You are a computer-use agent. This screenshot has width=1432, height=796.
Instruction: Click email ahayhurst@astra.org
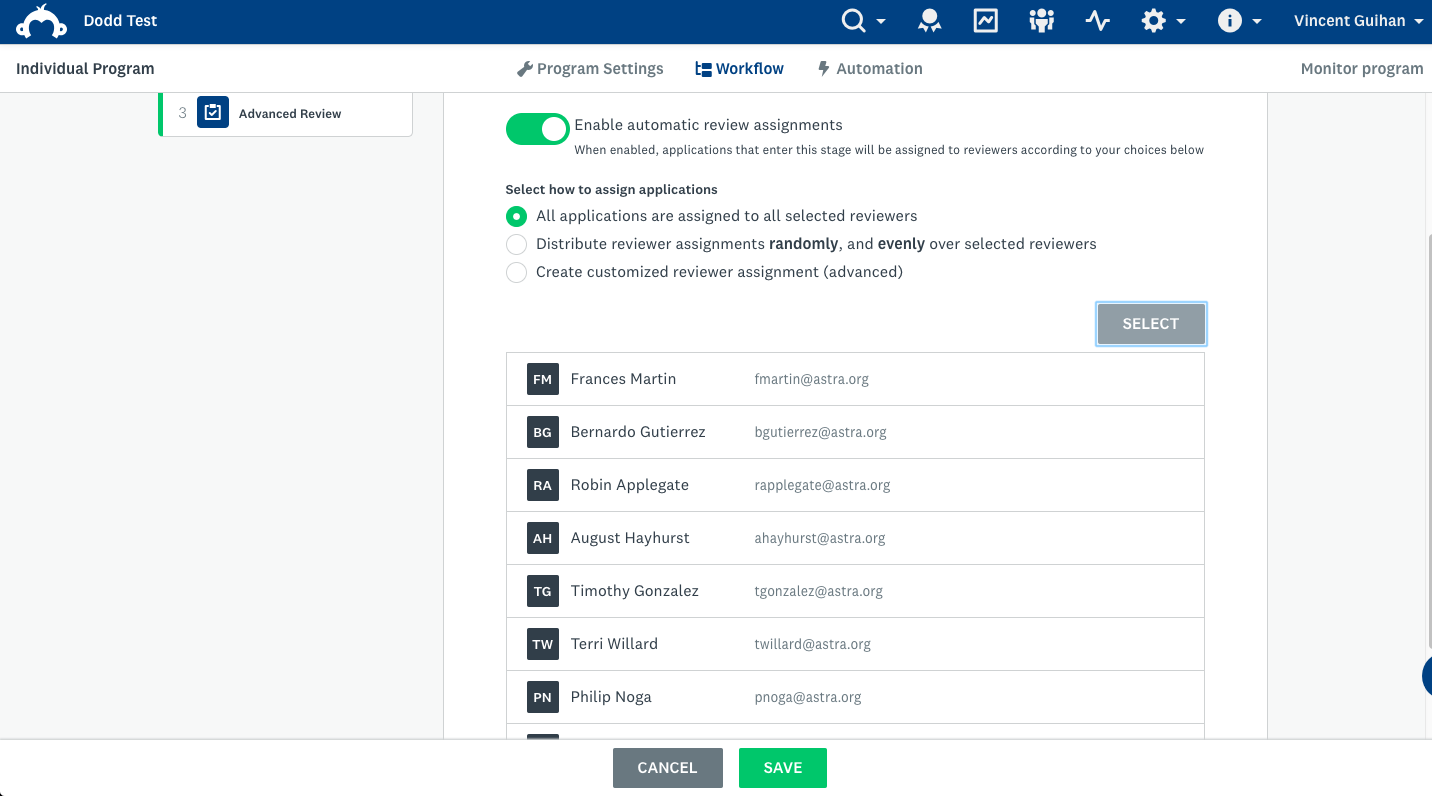coord(820,539)
